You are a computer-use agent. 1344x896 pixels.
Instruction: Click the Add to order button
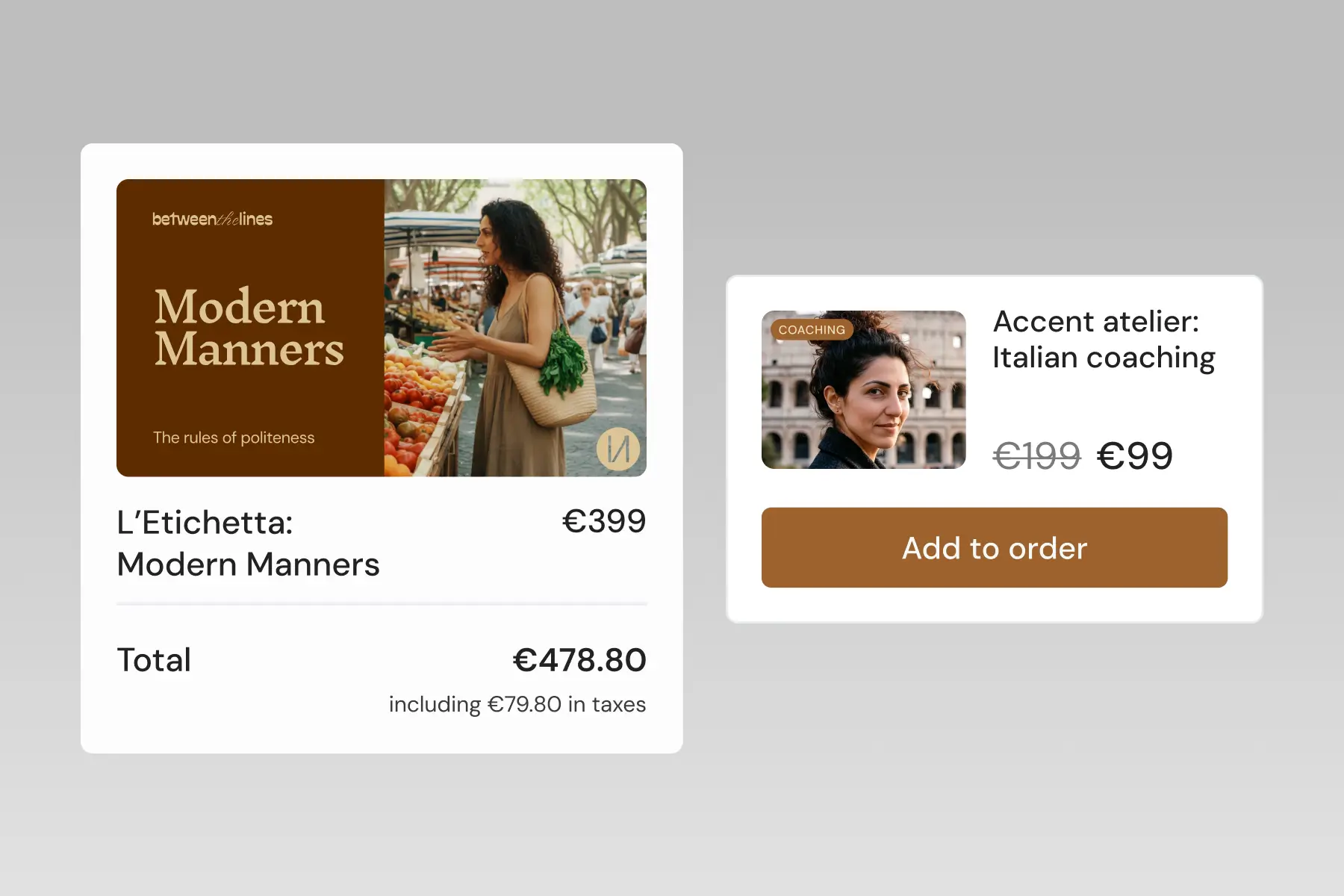(994, 547)
